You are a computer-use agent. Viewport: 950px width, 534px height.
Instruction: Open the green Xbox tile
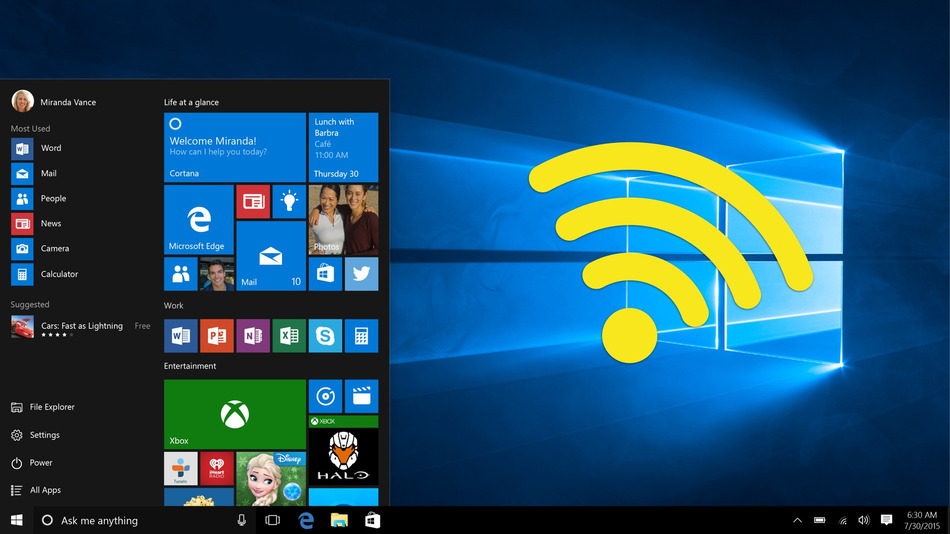tap(234, 415)
